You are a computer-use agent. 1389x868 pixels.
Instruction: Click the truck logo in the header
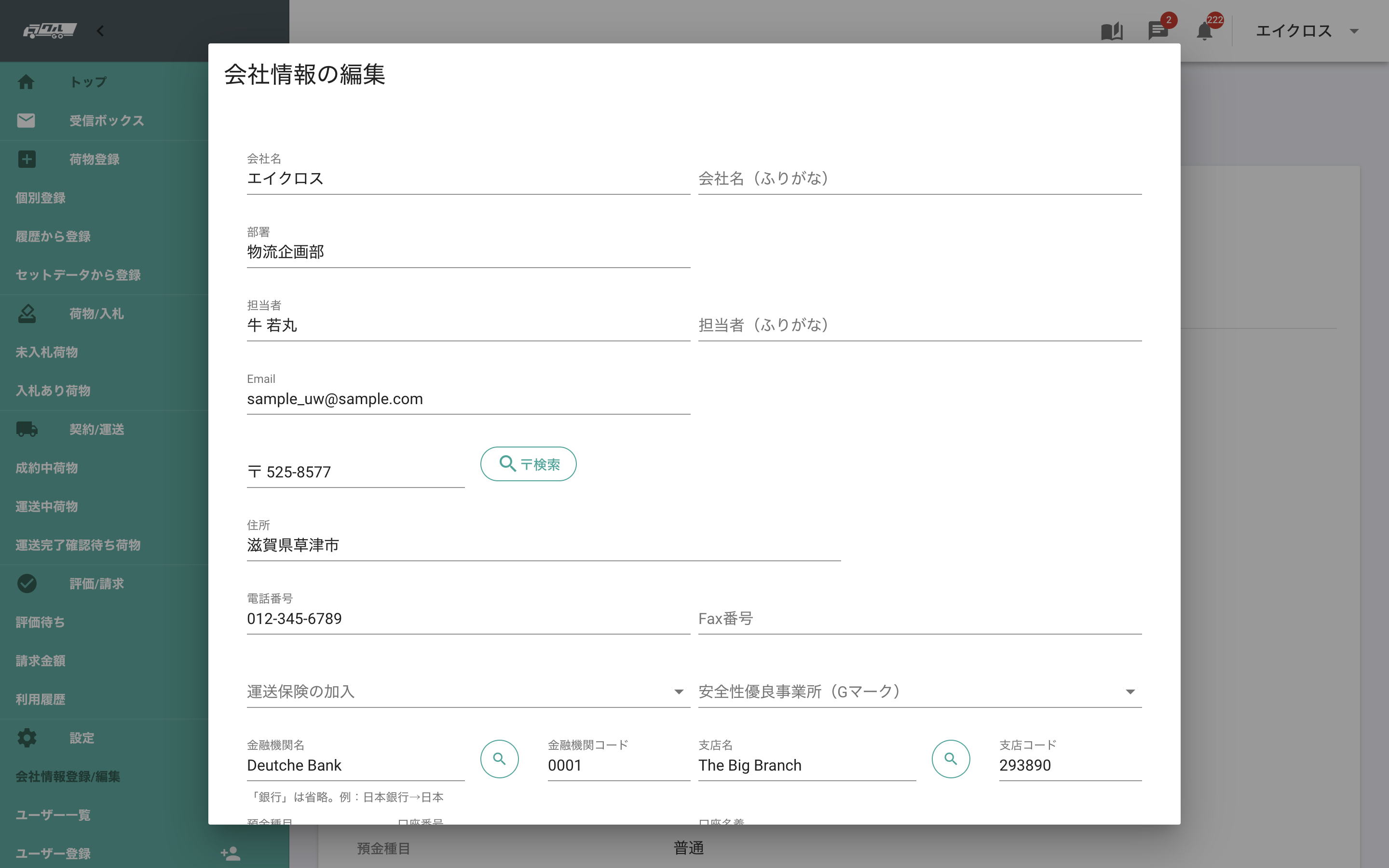[50, 30]
